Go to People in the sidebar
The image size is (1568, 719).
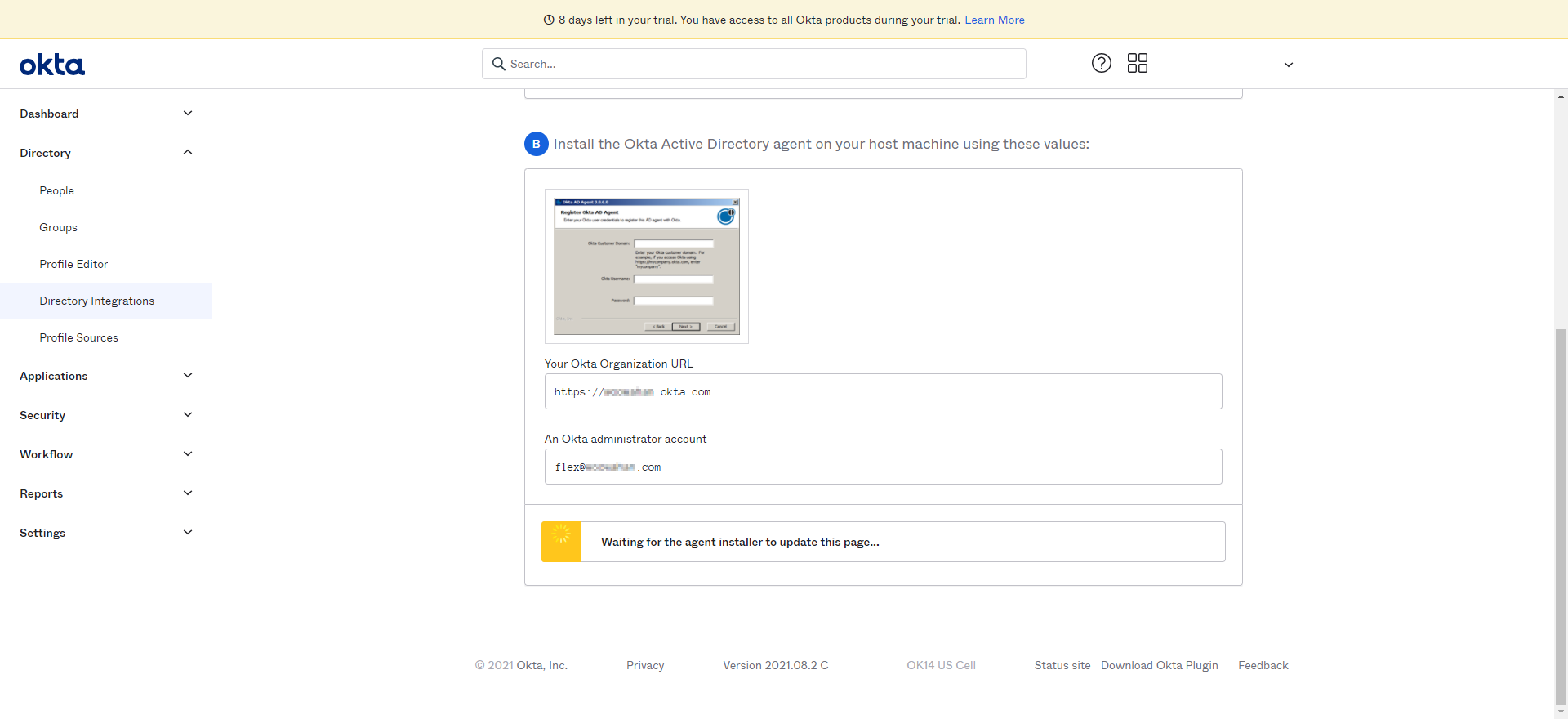[57, 190]
